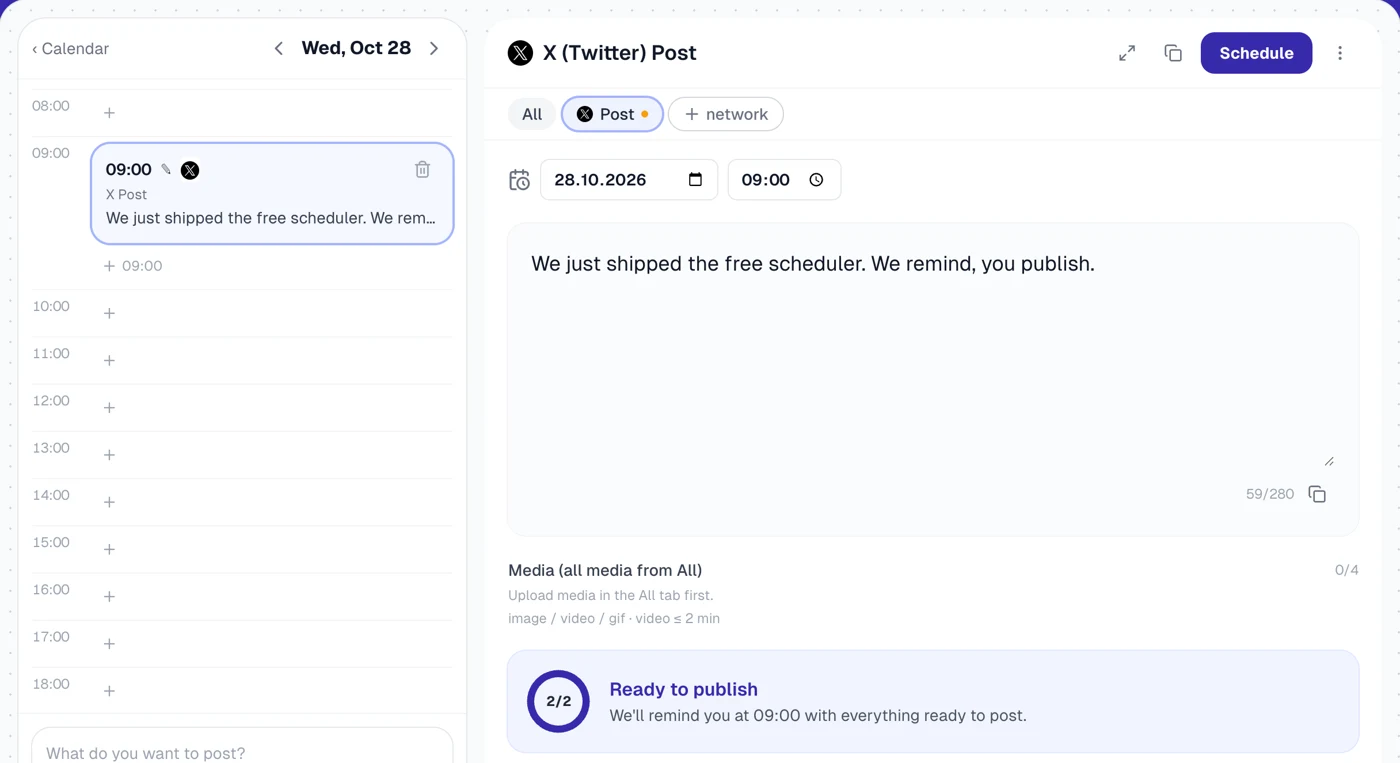Screen dimensions: 1400x763
Task: Click the 0/4 media counter
Action: coord(1347,570)
